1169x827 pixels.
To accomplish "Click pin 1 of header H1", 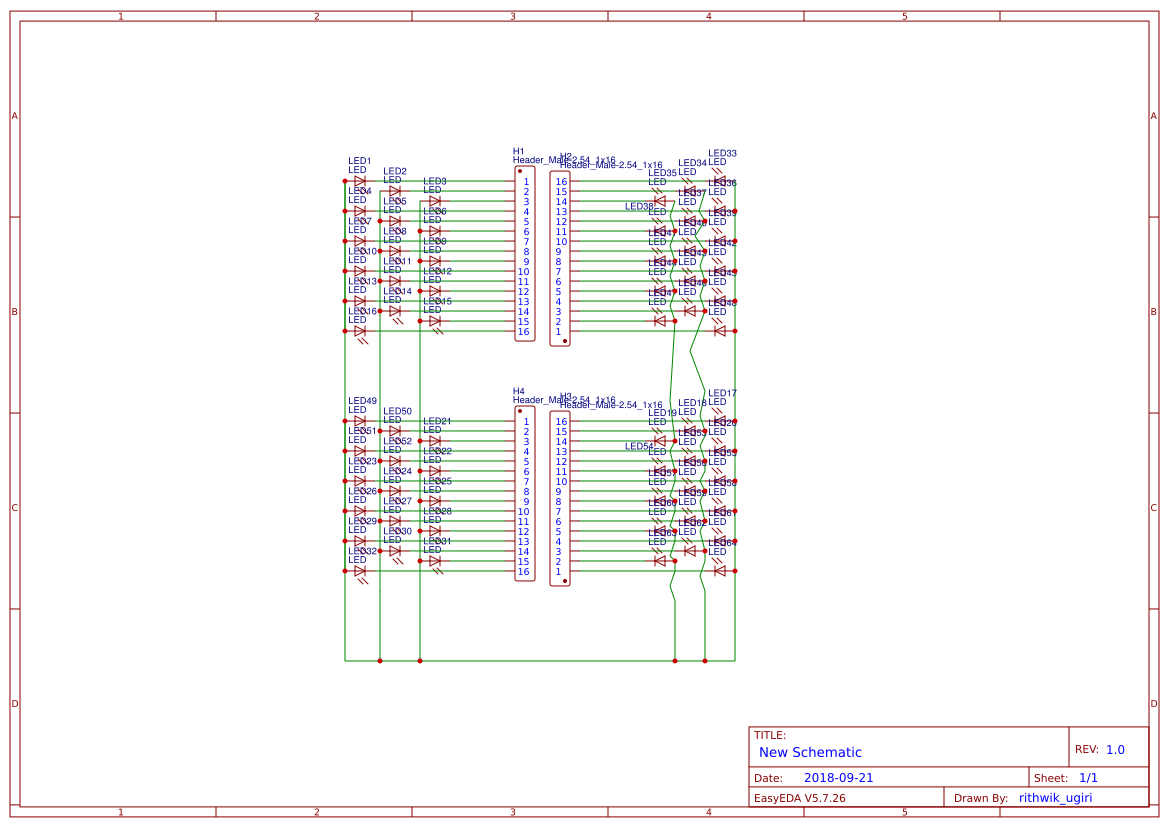I will (525, 182).
